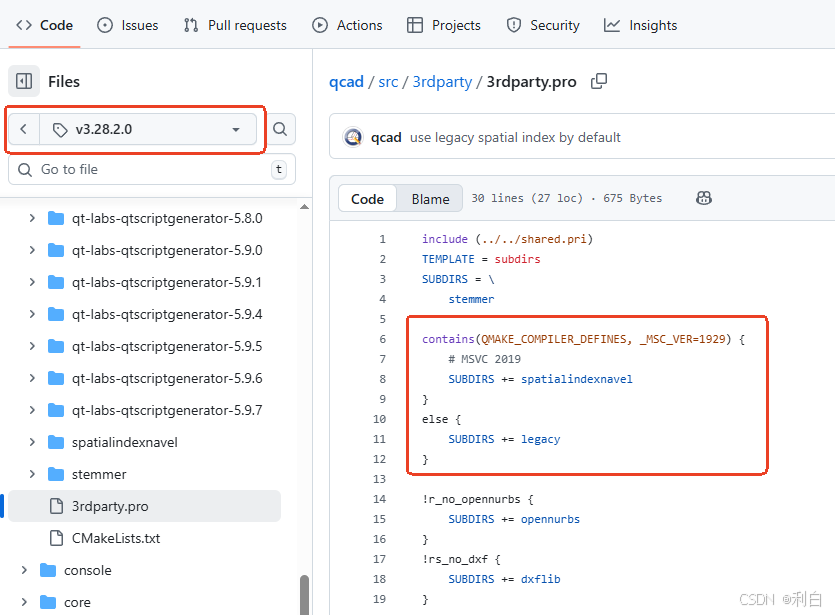Screen dimensions: 835x615
Task: Open the v3.28.2.0 tag selector dropdown
Action: click(148, 129)
